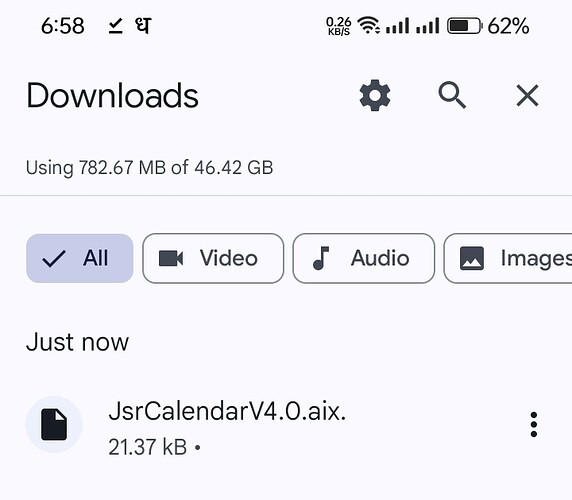572x500 pixels.
Task: Tap the checkmark in All chip
Action: (x=54, y=259)
